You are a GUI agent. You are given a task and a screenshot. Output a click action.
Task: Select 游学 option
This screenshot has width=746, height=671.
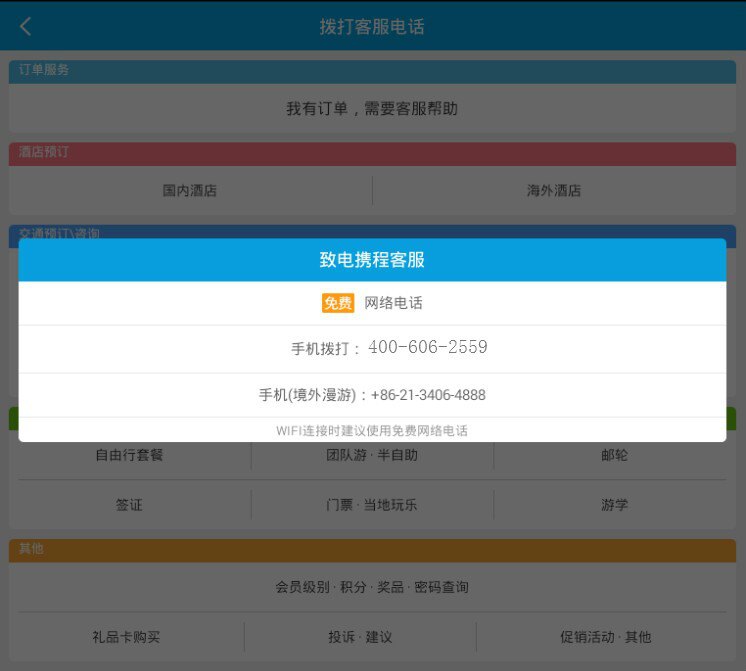614,505
